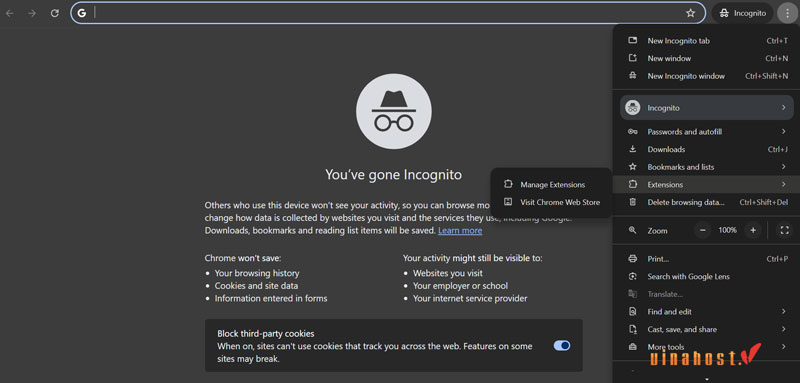Click the back navigation arrow
The height and width of the screenshot is (383, 800).
(x=9, y=13)
